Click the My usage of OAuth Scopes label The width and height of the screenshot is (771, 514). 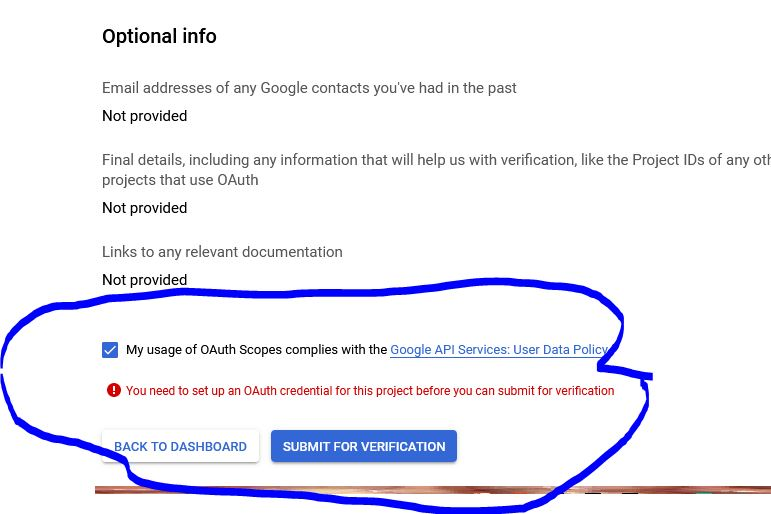256,350
